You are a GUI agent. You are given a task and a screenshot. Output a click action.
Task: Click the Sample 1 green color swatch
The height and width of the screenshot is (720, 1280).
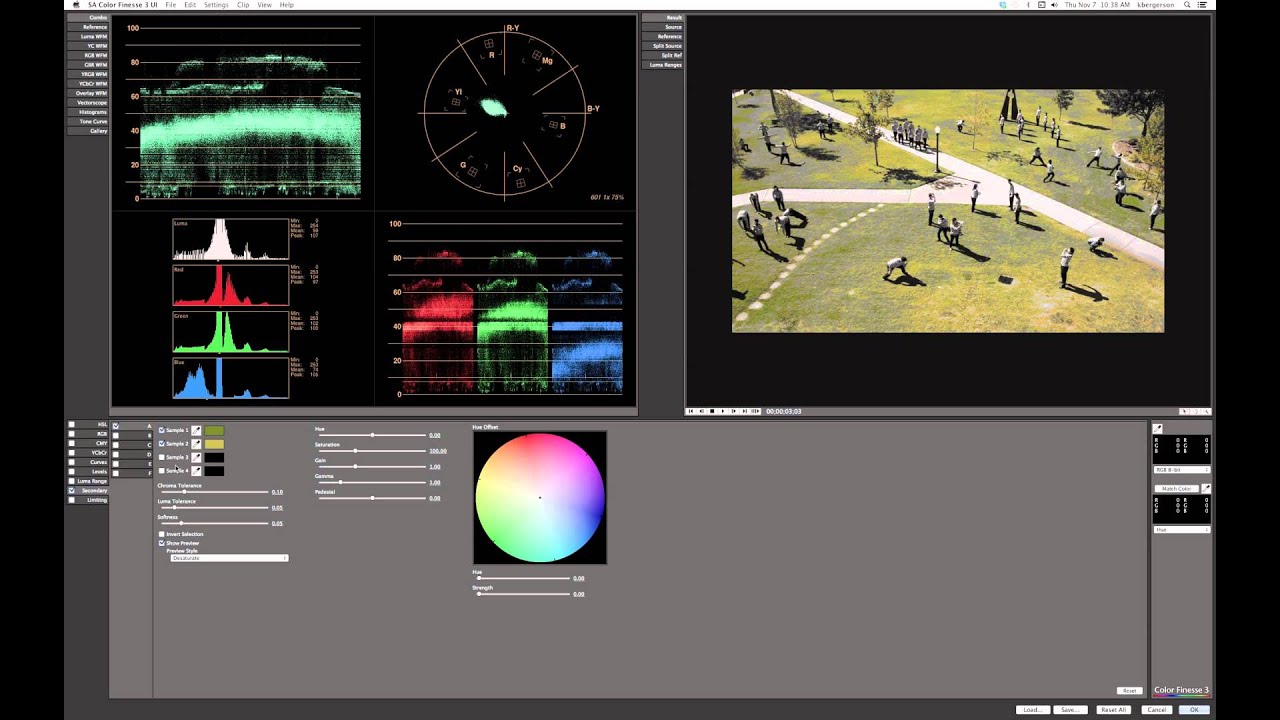[x=214, y=431]
